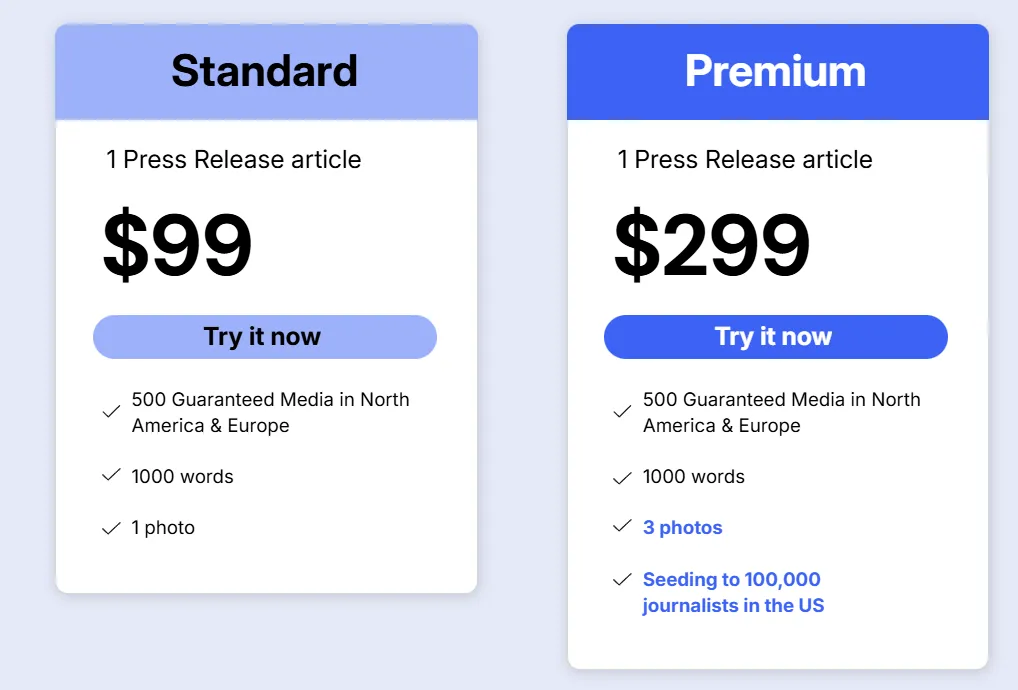Click the 3 photos feature link
The image size is (1018, 690).
(x=682, y=528)
